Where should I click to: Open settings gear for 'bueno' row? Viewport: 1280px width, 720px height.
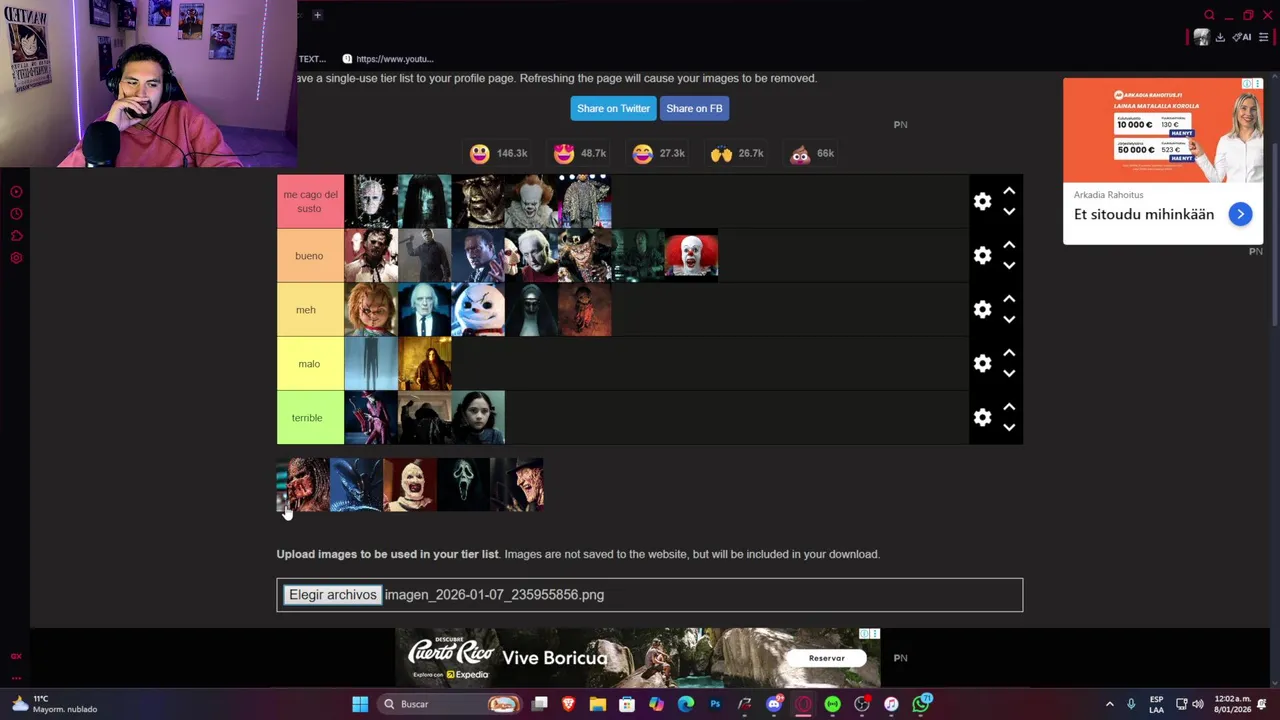coord(982,256)
